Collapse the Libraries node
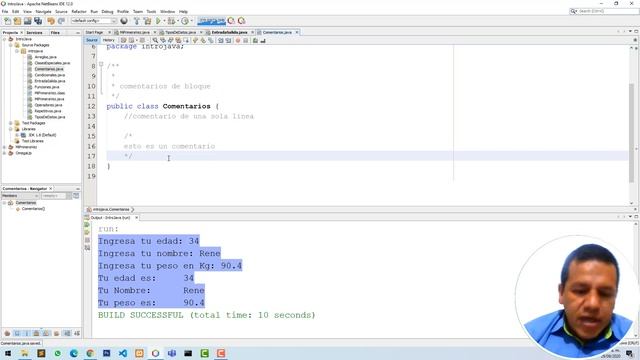 (11, 129)
